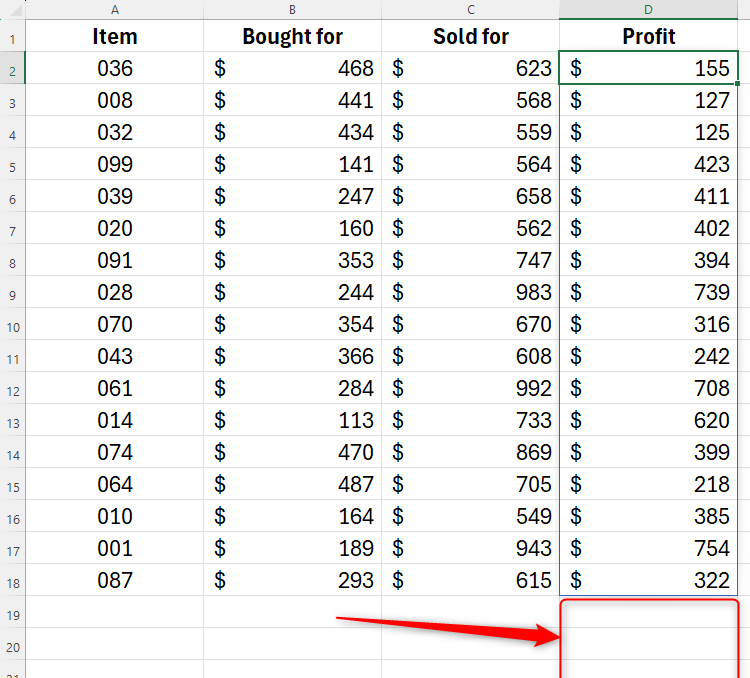Select the highlighted column D header

[649, 9]
